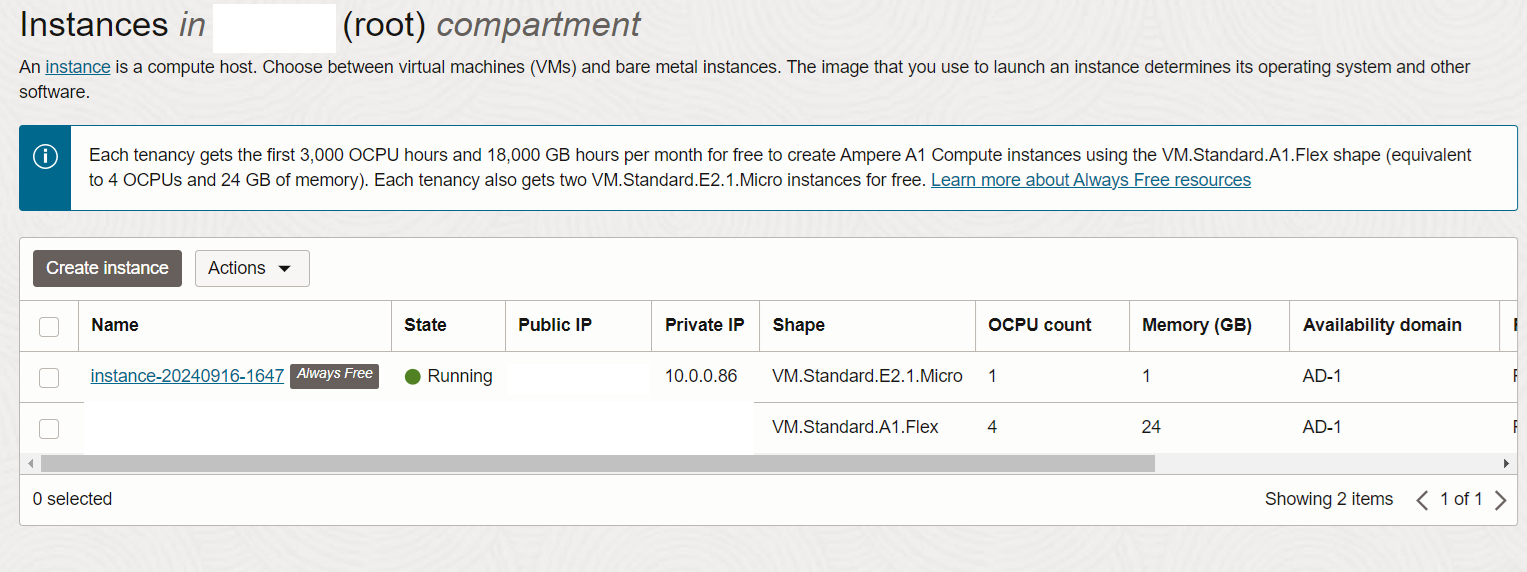Sort by the Shape column header
1527x572 pixels.
[798, 325]
